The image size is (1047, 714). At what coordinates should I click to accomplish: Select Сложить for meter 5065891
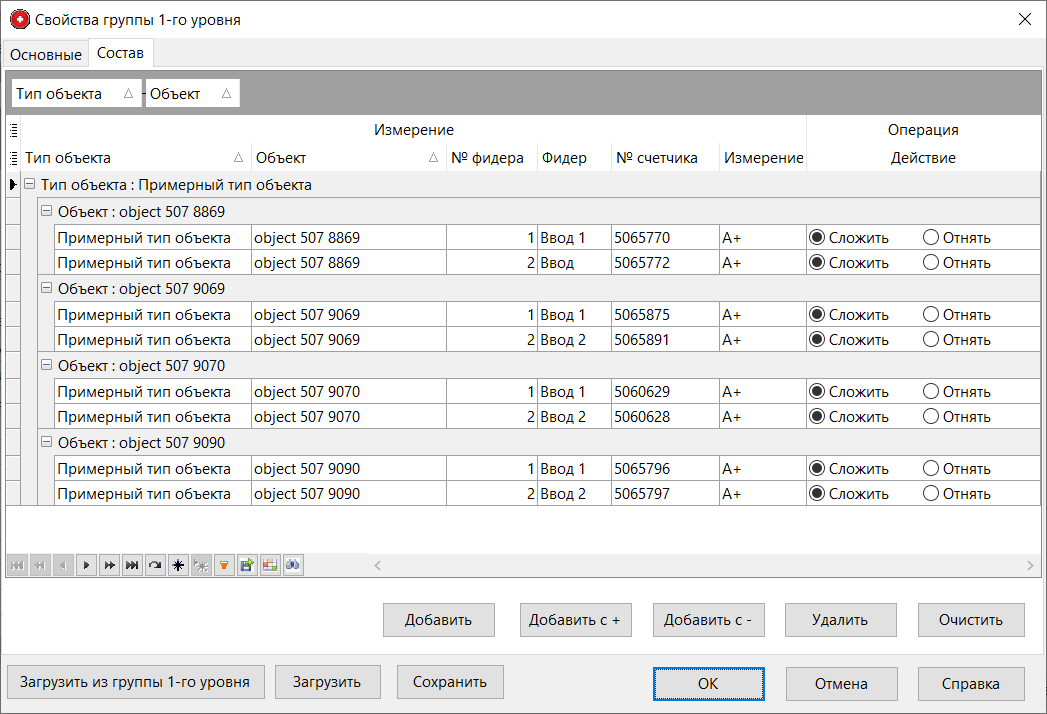pos(817,340)
